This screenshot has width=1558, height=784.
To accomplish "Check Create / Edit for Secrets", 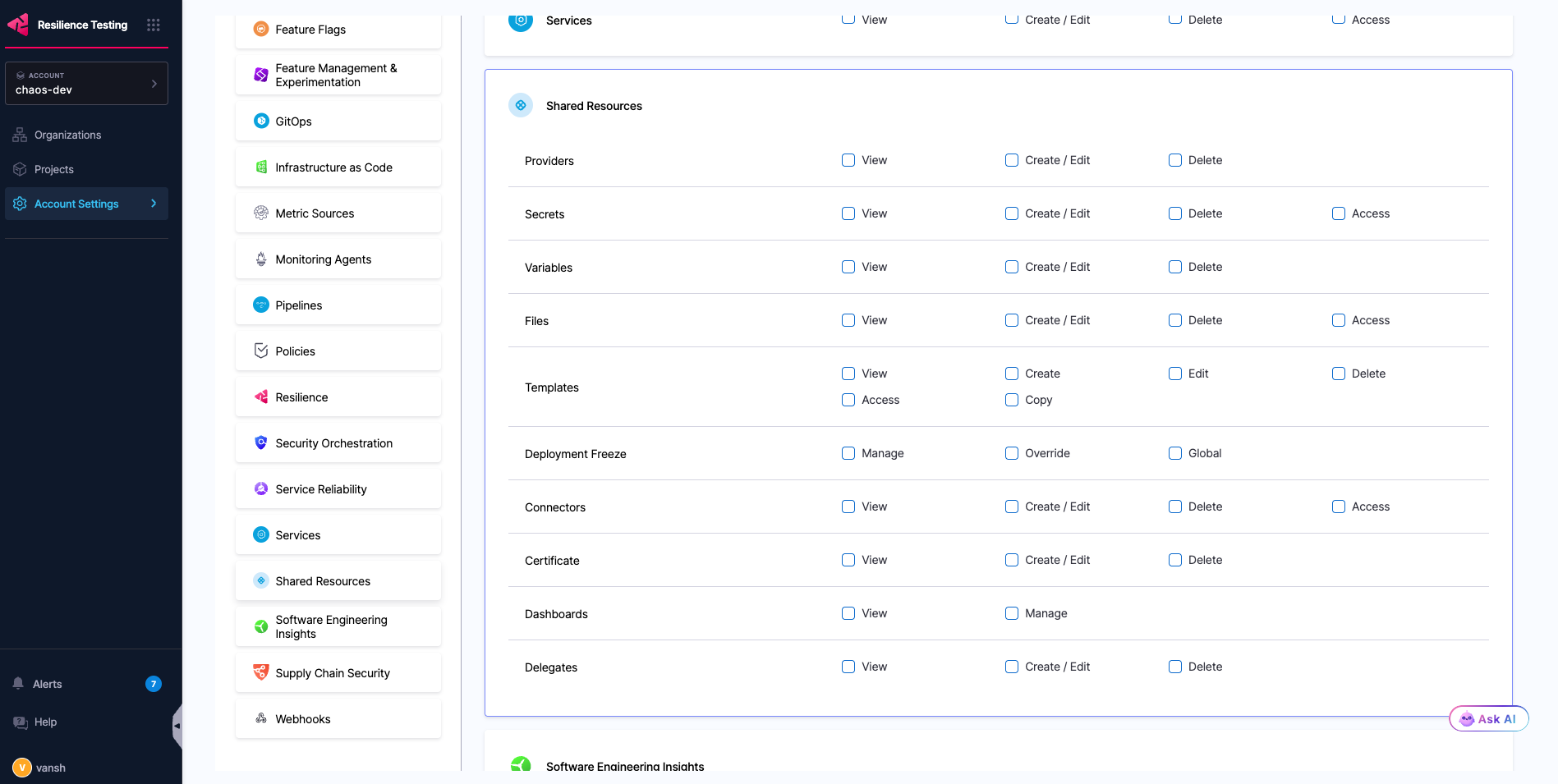I will coord(1012,213).
